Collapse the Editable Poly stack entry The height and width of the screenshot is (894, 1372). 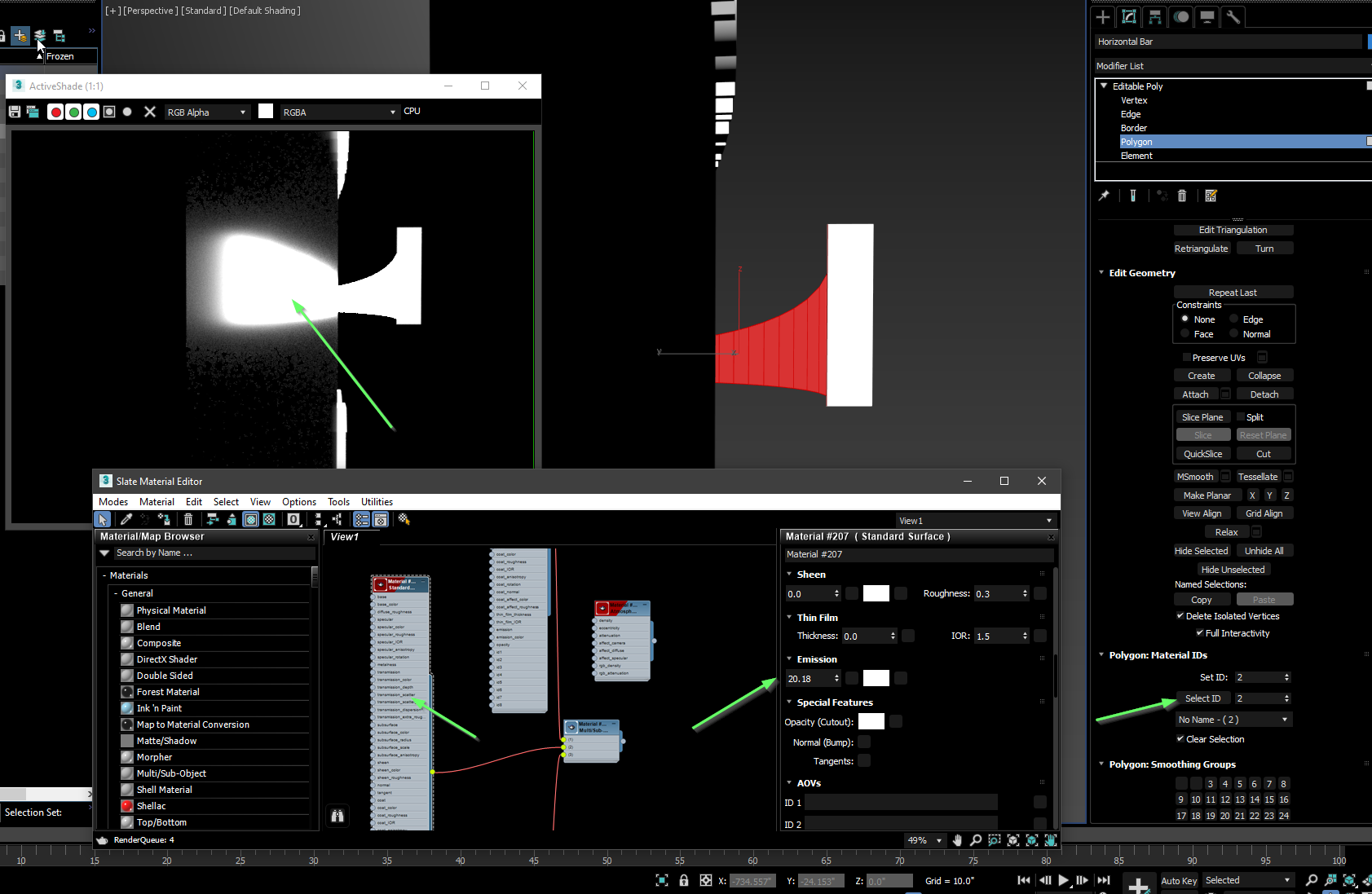[1104, 86]
